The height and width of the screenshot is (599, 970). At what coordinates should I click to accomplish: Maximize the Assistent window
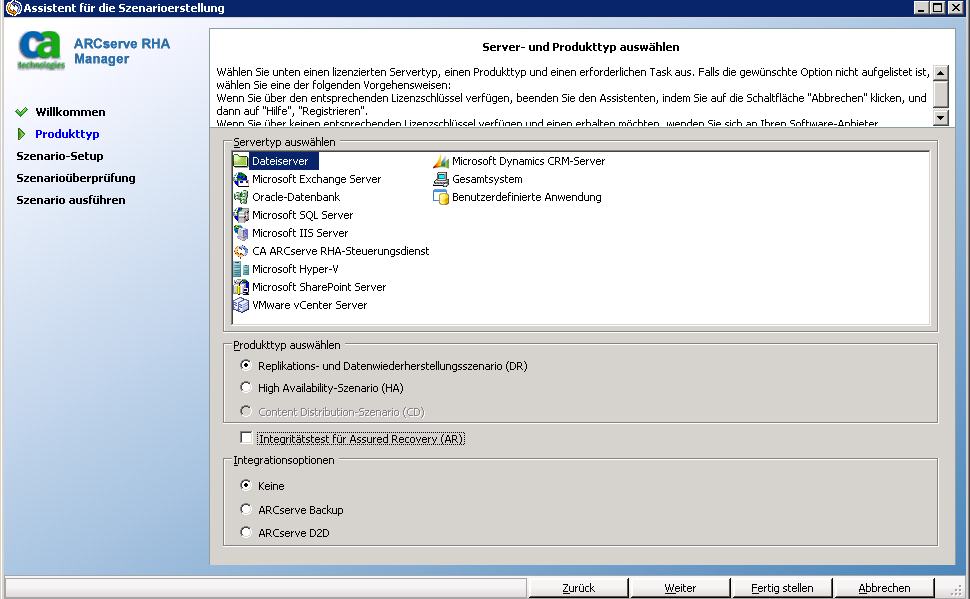click(x=937, y=7)
